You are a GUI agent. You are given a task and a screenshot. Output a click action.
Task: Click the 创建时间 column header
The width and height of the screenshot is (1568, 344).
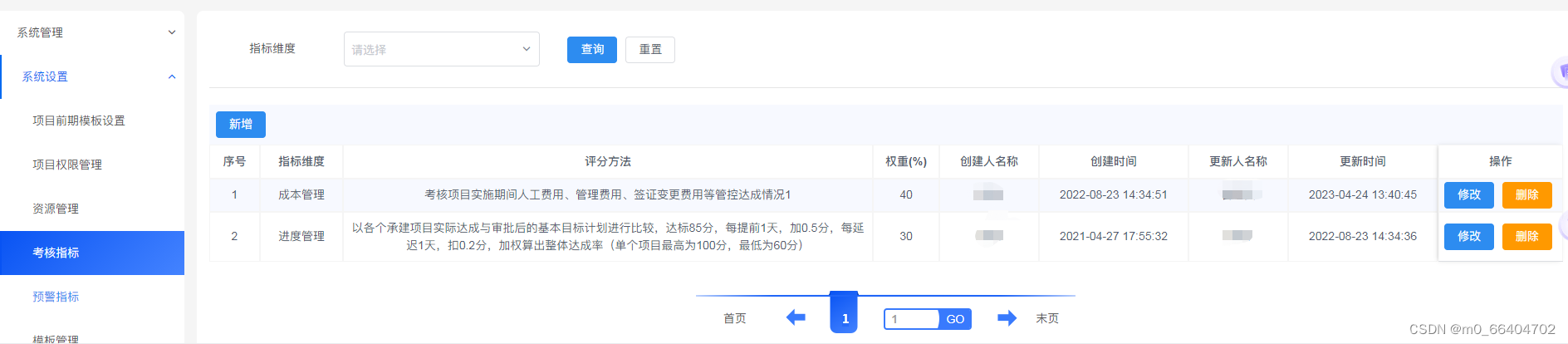coord(1114,161)
